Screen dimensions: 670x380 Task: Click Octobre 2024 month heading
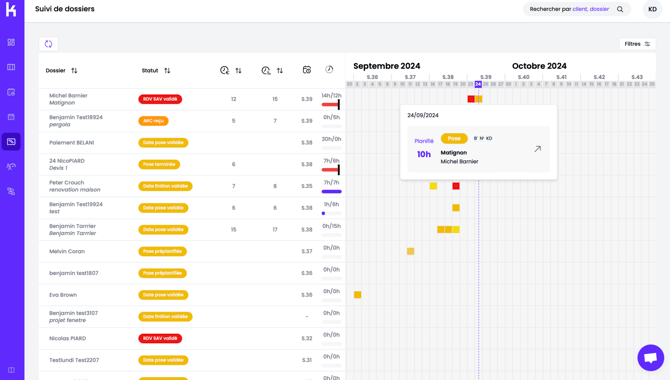(539, 66)
